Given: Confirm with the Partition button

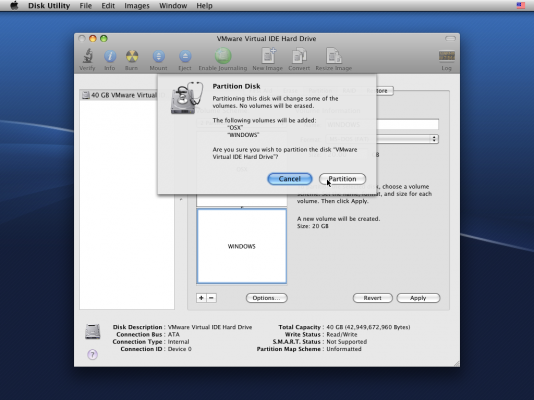Looking at the screenshot, I should tap(342, 179).
